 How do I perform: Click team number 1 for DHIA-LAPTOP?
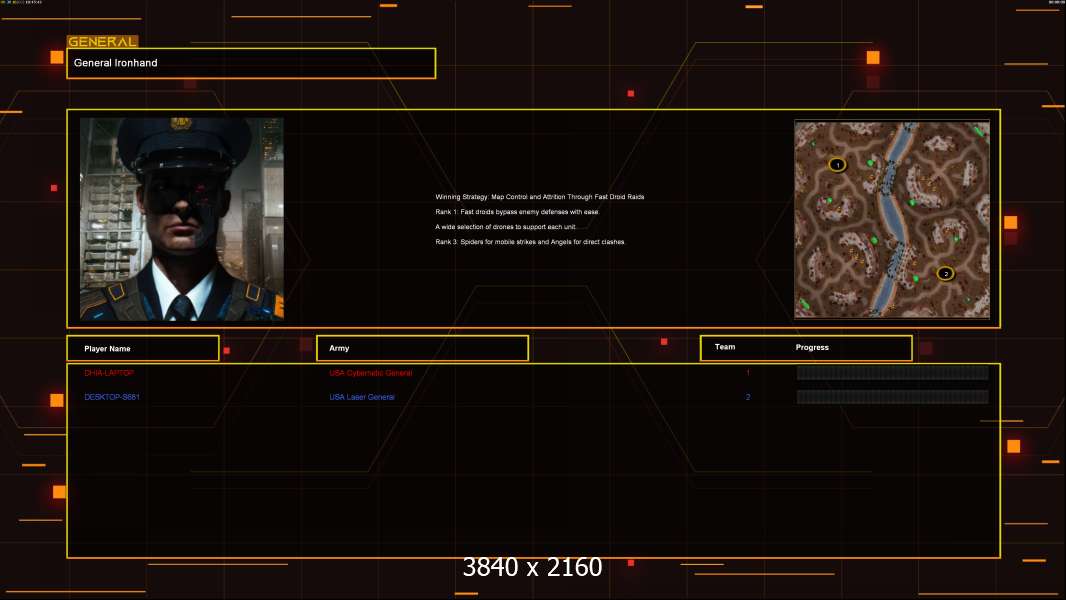click(x=748, y=372)
